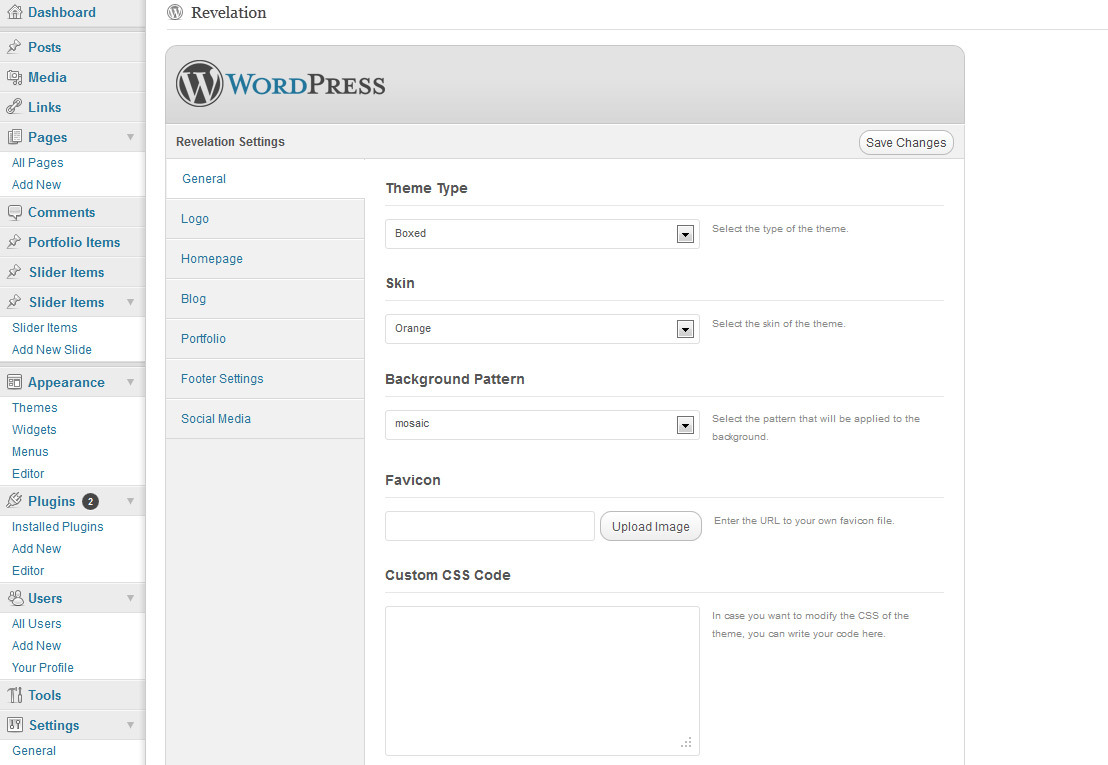This screenshot has height=765, width=1108.
Task: Click the Plugins update count badge
Action: [90, 502]
